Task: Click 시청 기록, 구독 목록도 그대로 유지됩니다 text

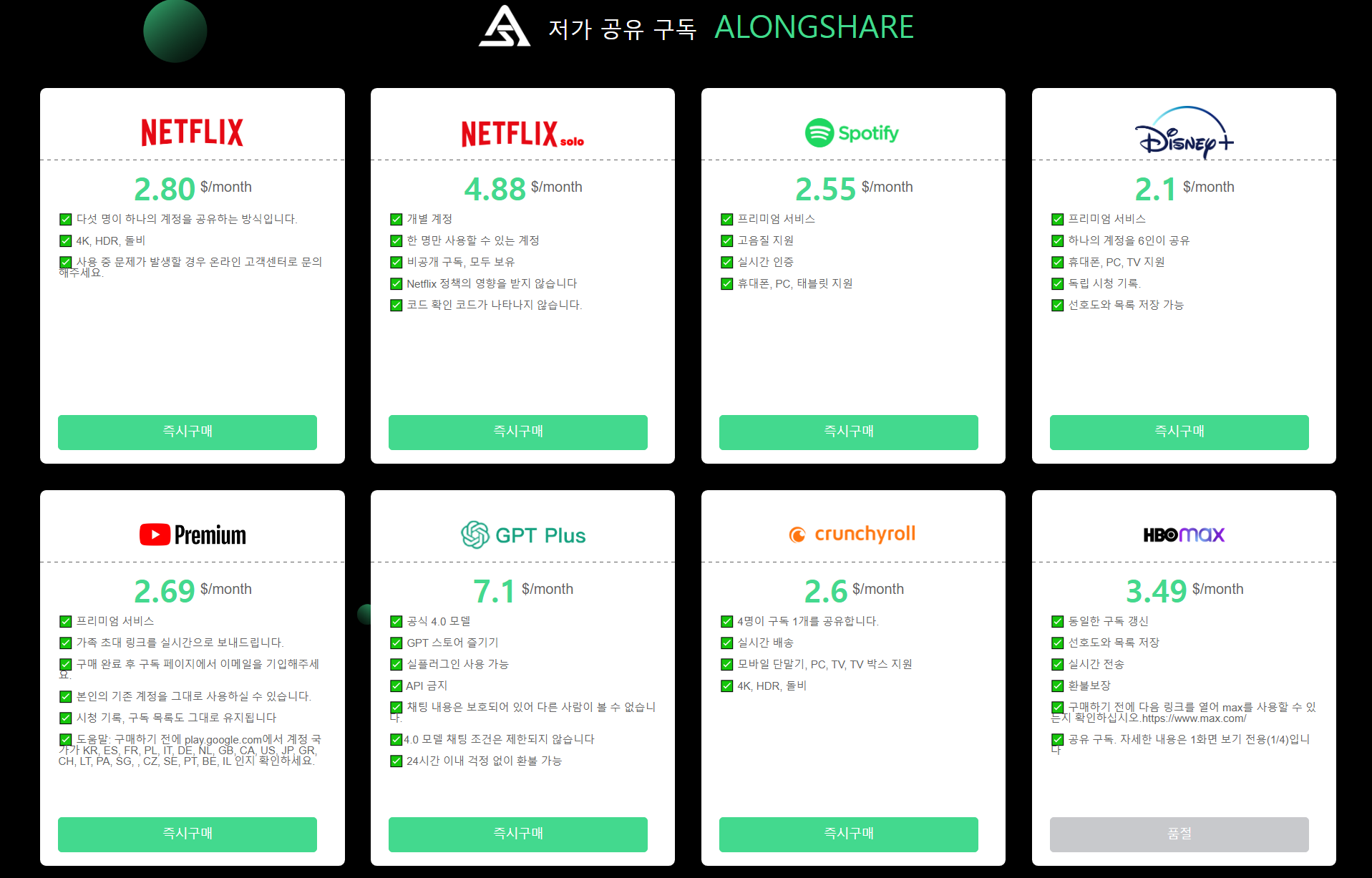Action: click(x=176, y=718)
